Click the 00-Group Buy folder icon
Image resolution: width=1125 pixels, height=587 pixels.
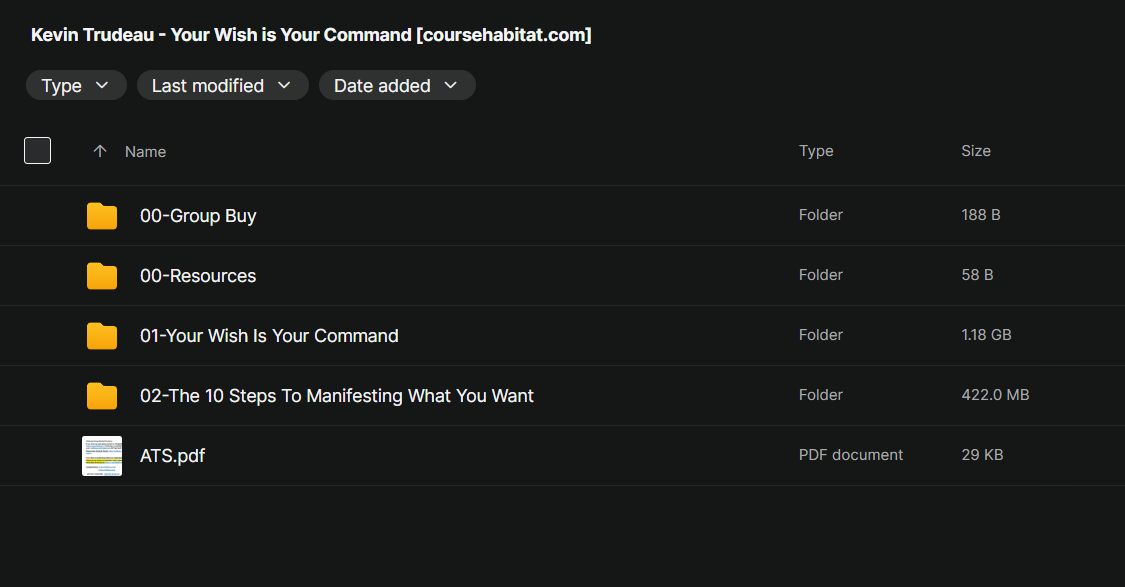[x=102, y=216]
